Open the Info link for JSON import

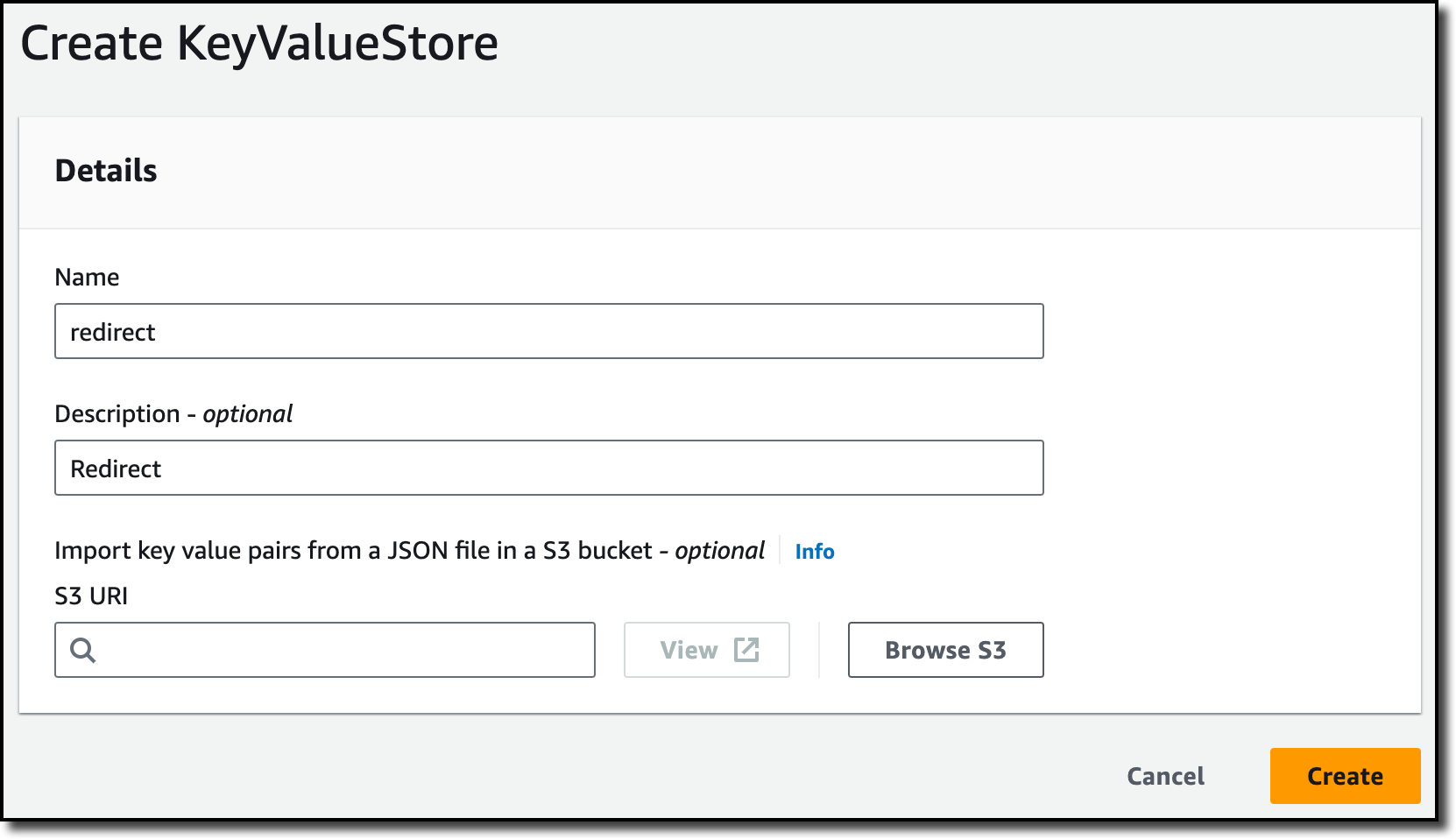[815, 551]
